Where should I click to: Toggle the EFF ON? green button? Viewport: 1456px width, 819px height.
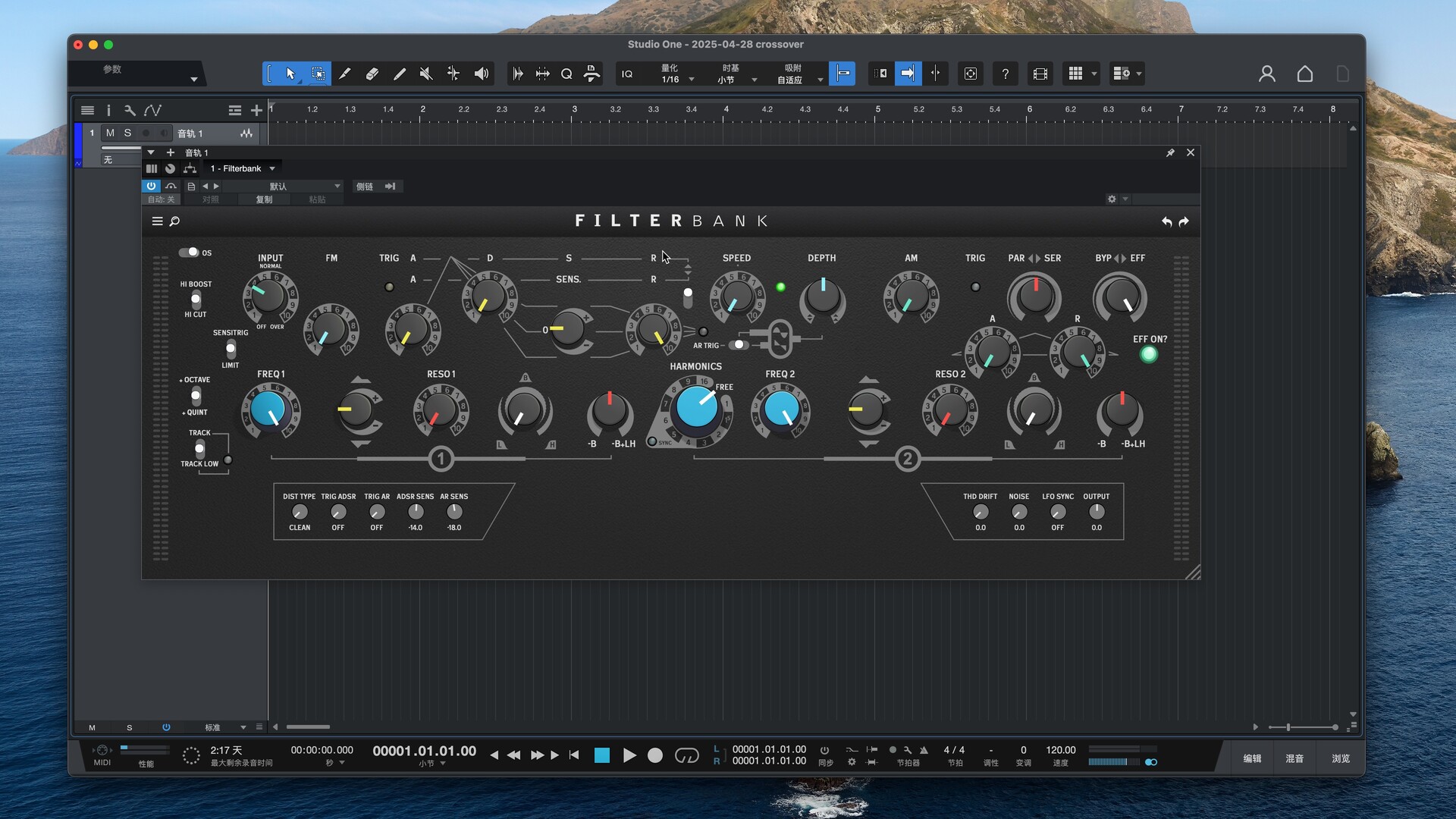click(x=1149, y=354)
